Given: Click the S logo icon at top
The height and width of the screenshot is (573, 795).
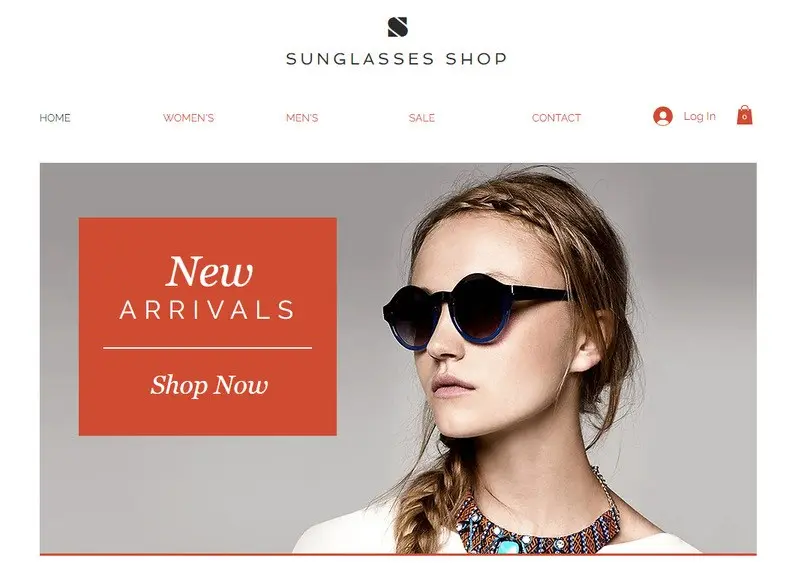Looking at the screenshot, I should (x=398, y=27).
